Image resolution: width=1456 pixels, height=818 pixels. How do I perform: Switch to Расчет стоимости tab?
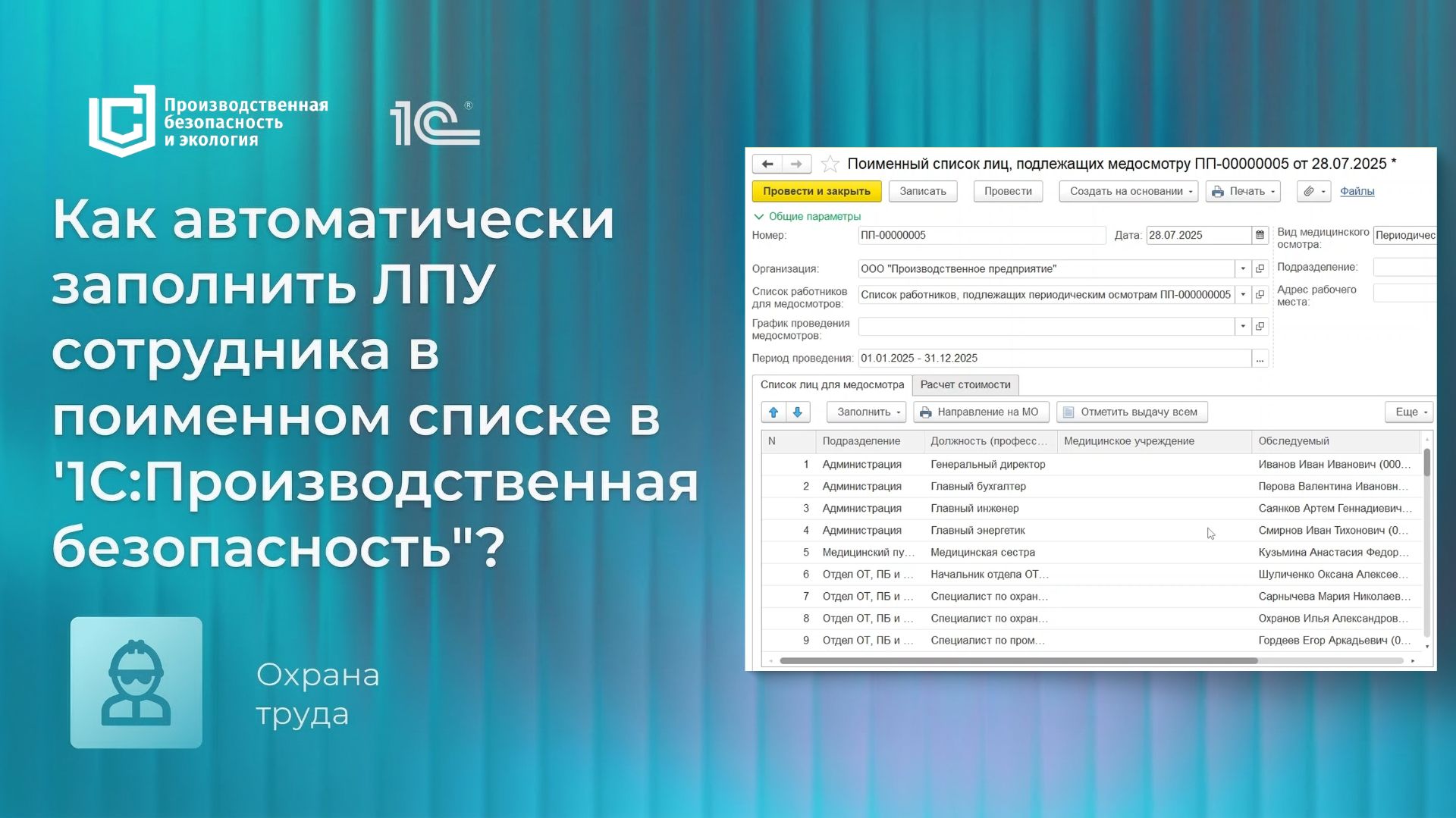[x=965, y=385]
